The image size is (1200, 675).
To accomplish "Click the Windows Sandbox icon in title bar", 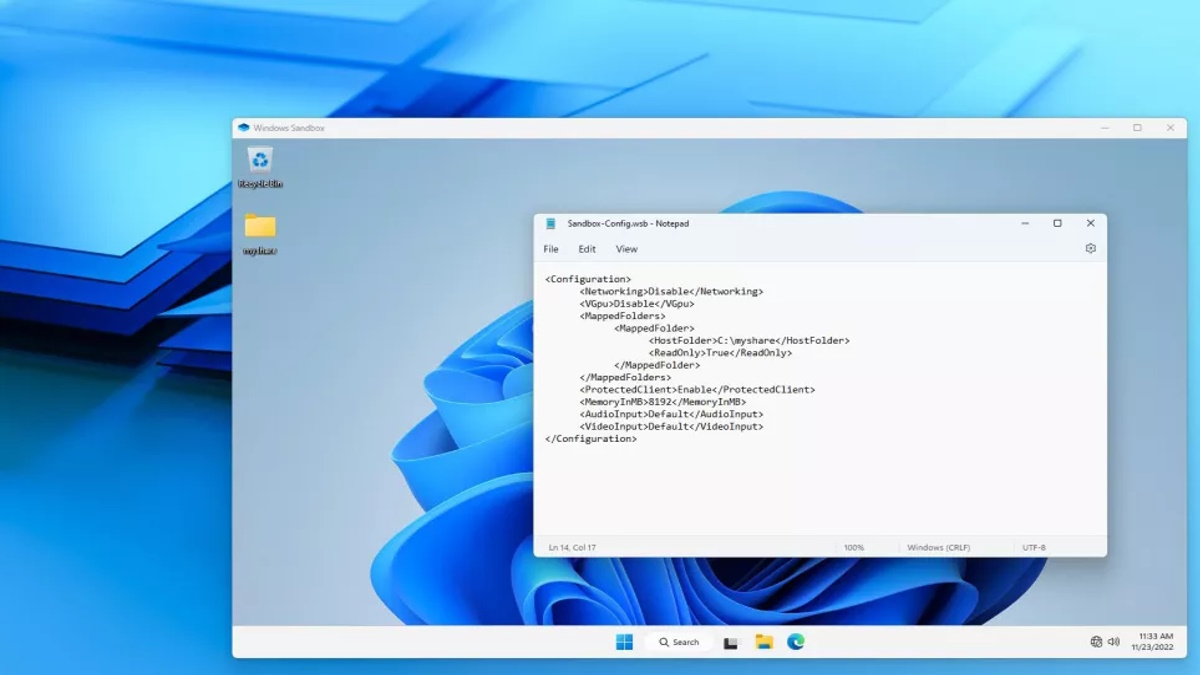I will [243, 128].
